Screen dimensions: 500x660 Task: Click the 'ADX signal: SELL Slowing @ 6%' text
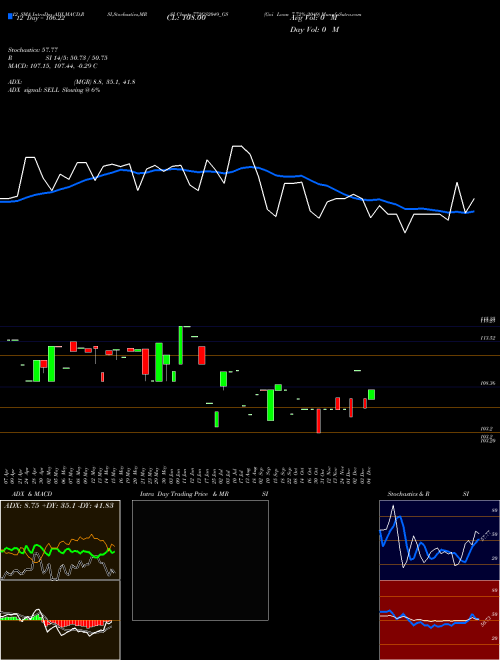(54, 90)
